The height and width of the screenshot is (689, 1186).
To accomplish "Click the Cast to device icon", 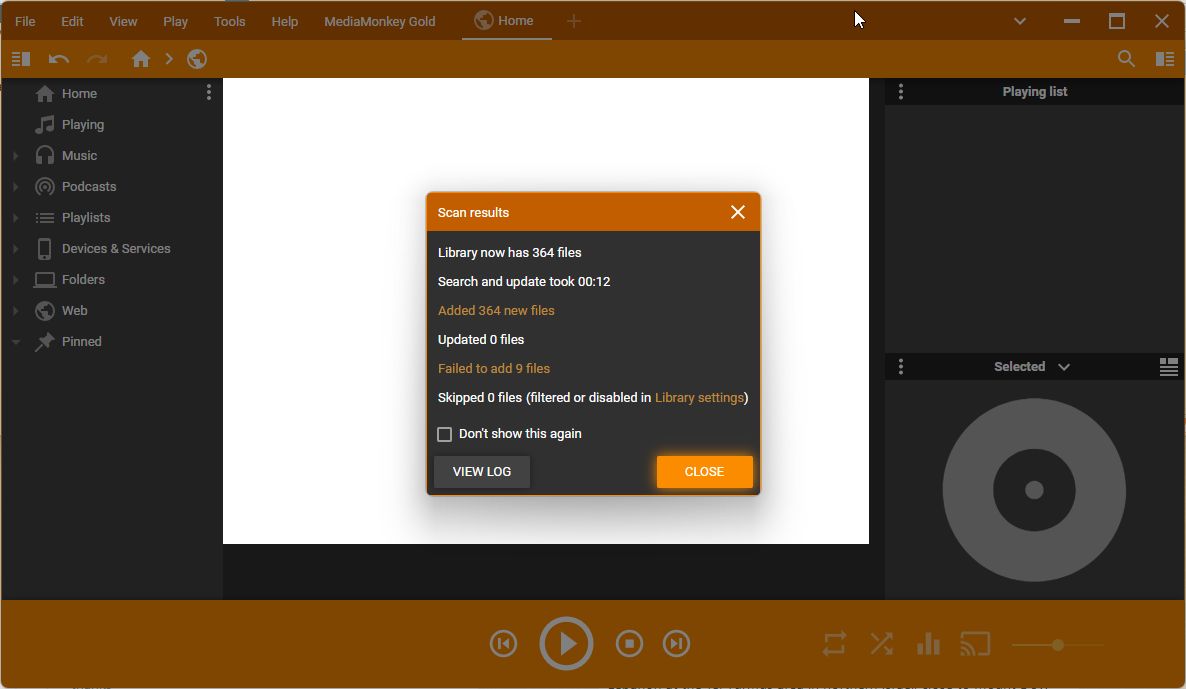I will (974, 644).
